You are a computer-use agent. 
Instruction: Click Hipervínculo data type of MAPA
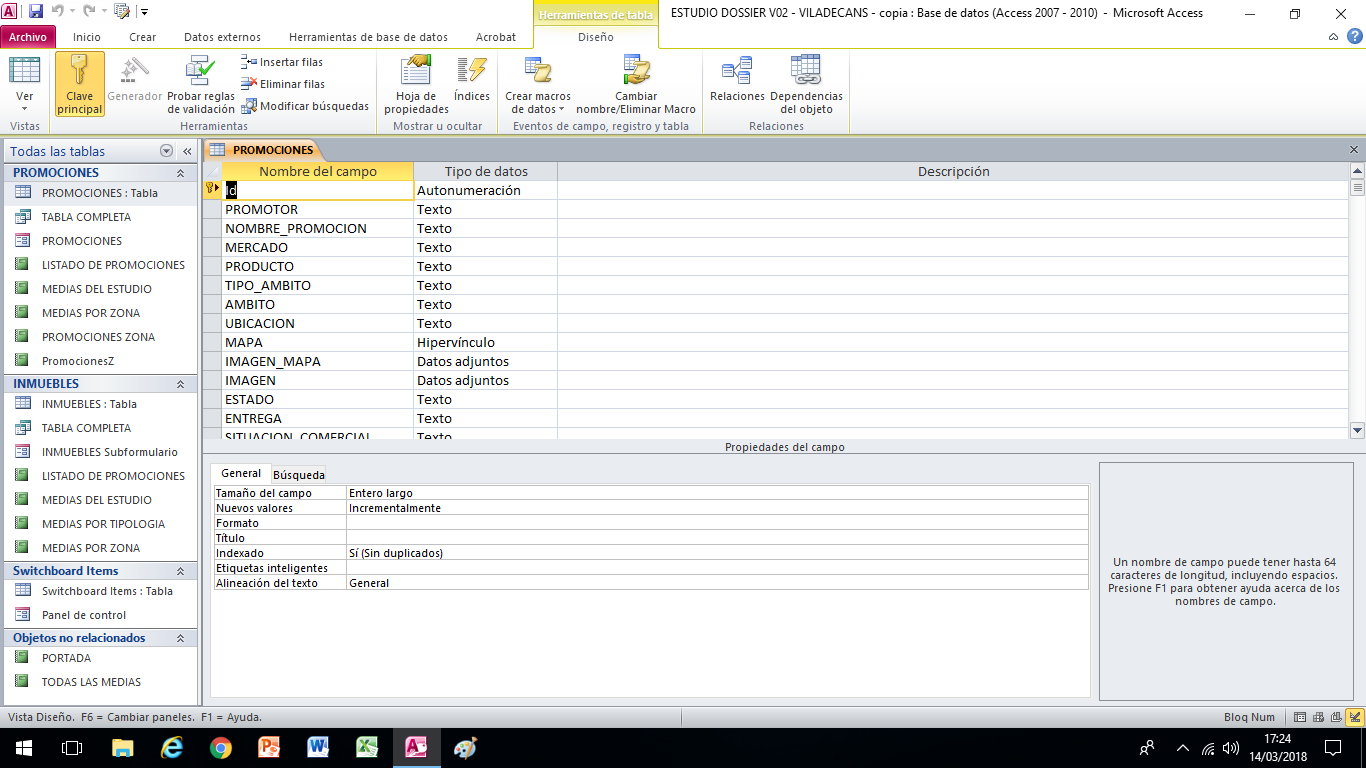point(485,343)
